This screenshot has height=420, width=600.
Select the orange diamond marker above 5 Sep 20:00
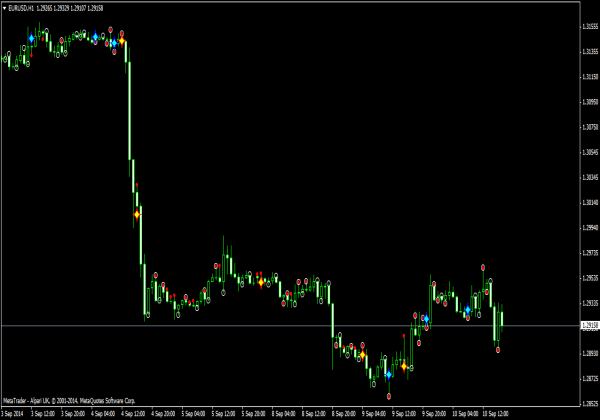261,283
